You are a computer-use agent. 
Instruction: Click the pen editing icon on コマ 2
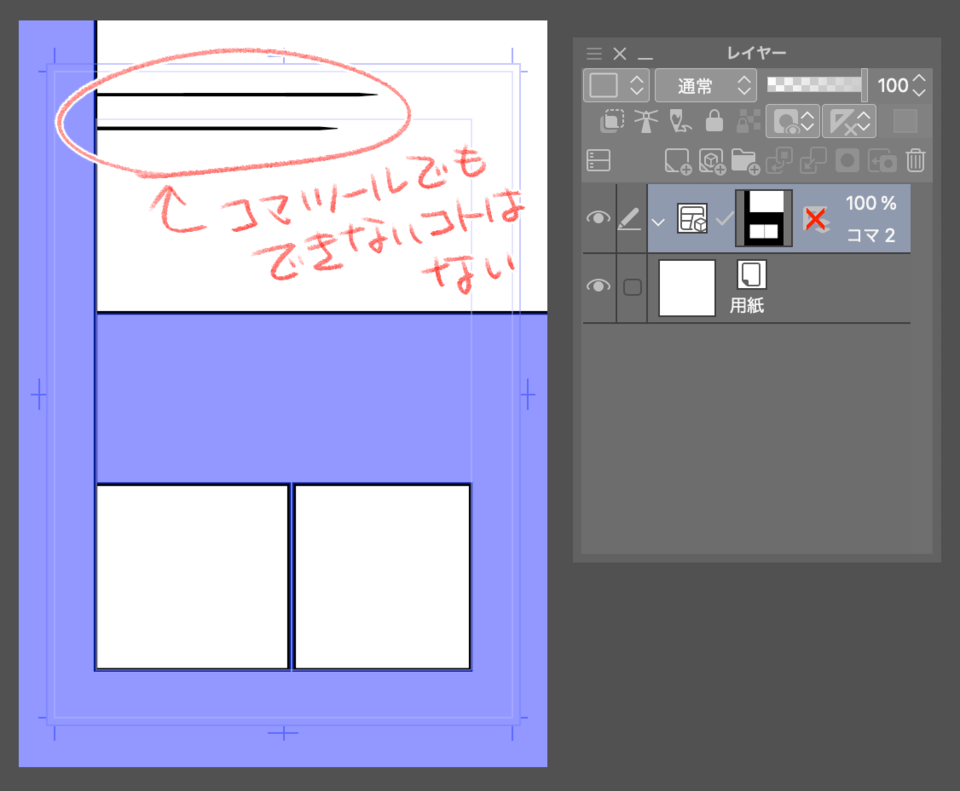(630, 219)
